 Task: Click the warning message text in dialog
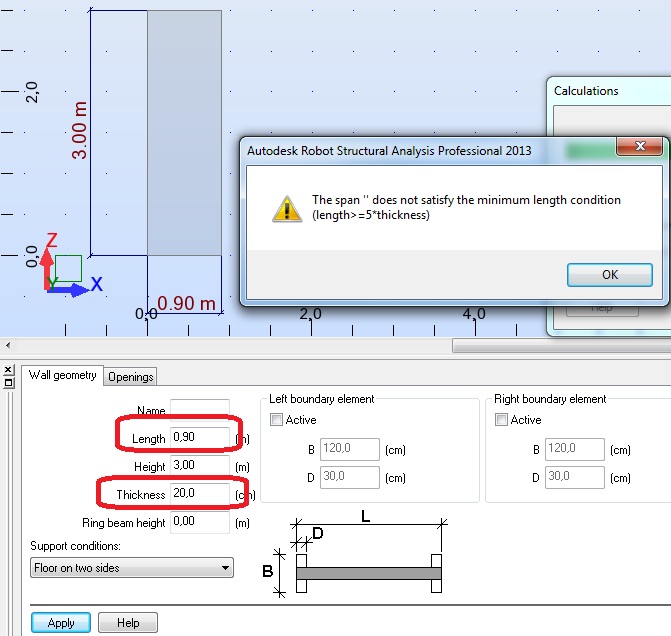click(466, 207)
